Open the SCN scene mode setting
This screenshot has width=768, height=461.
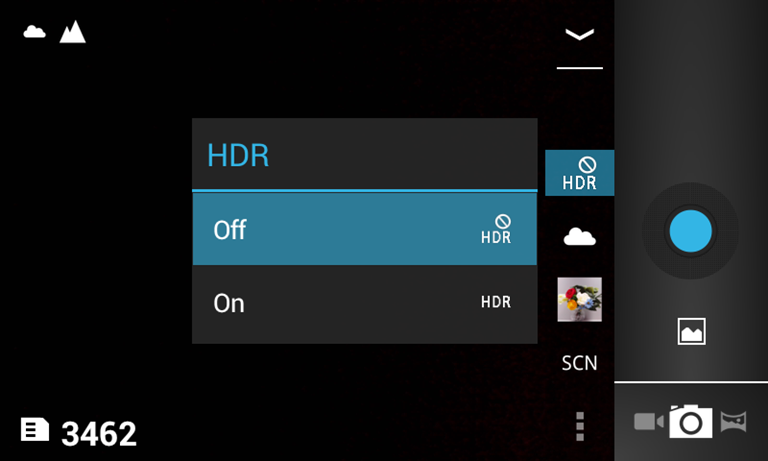(579, 363)
